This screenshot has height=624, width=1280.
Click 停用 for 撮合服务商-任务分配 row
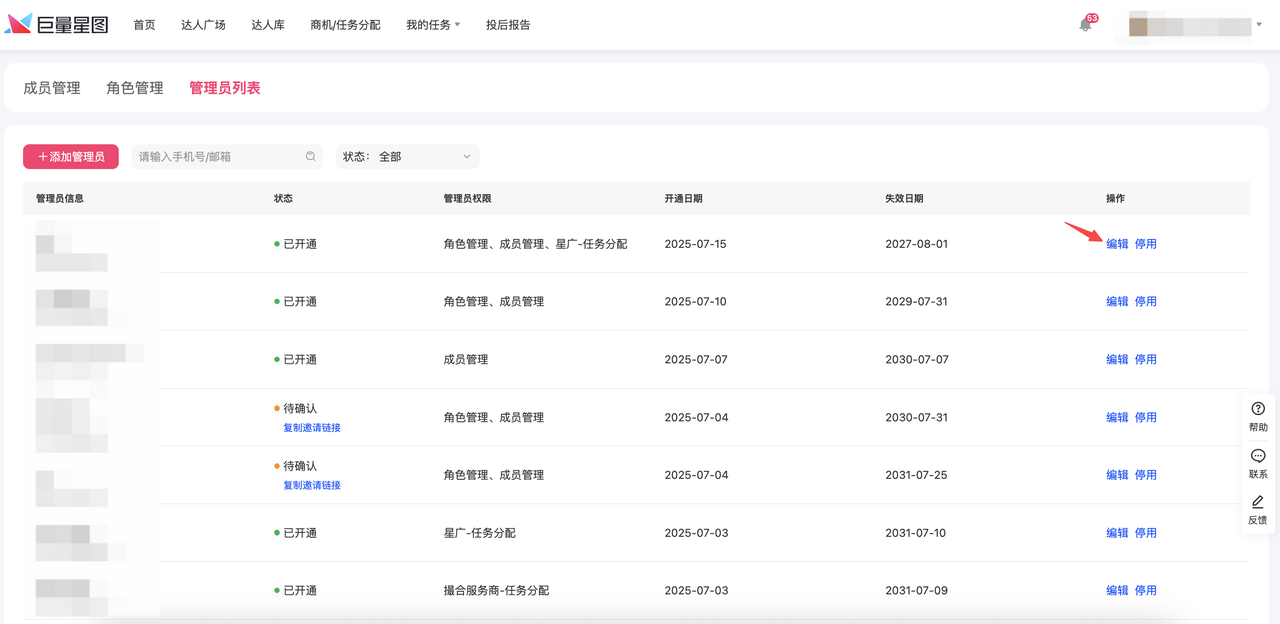point(1145,591)
